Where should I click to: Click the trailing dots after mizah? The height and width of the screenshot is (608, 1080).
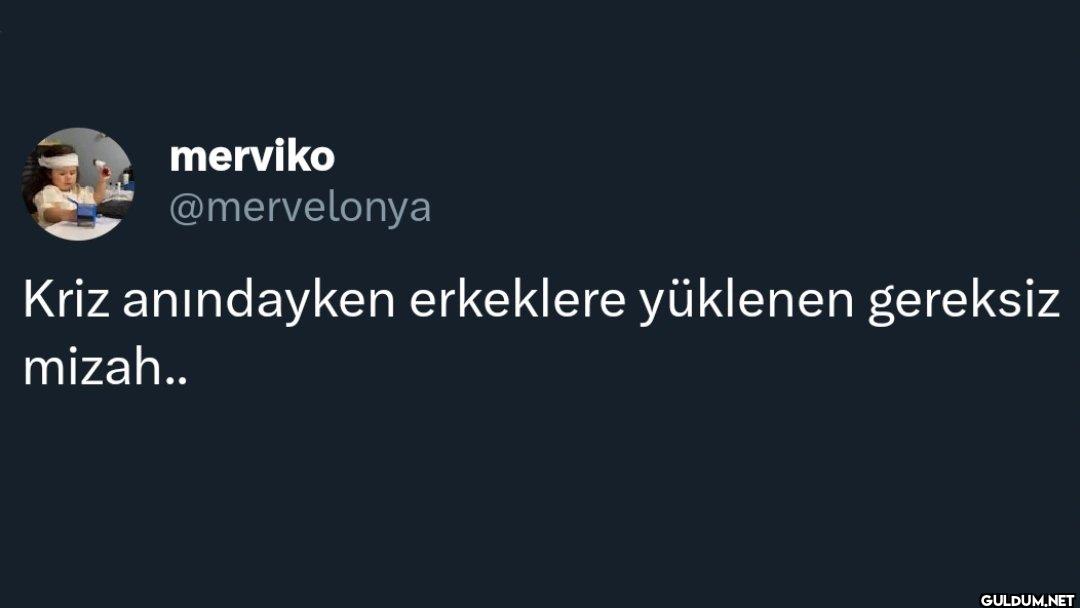(176, 381)
